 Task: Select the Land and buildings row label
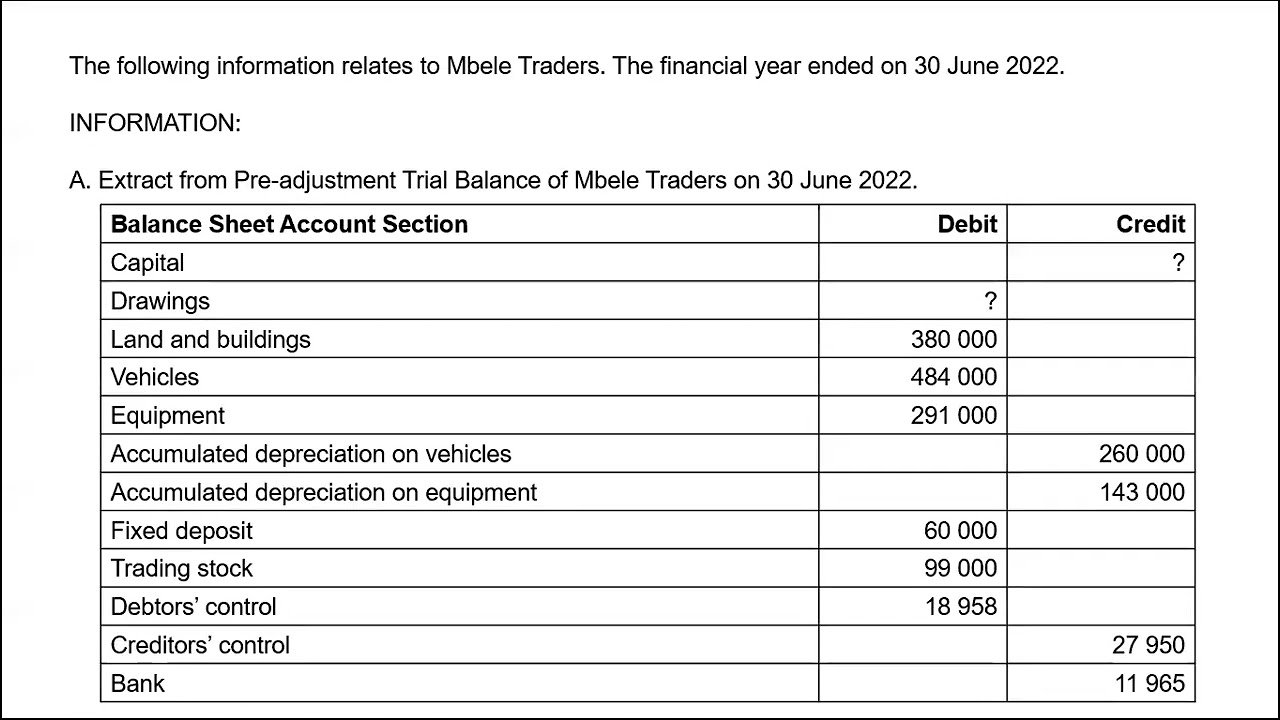click(x=210, y=340)
